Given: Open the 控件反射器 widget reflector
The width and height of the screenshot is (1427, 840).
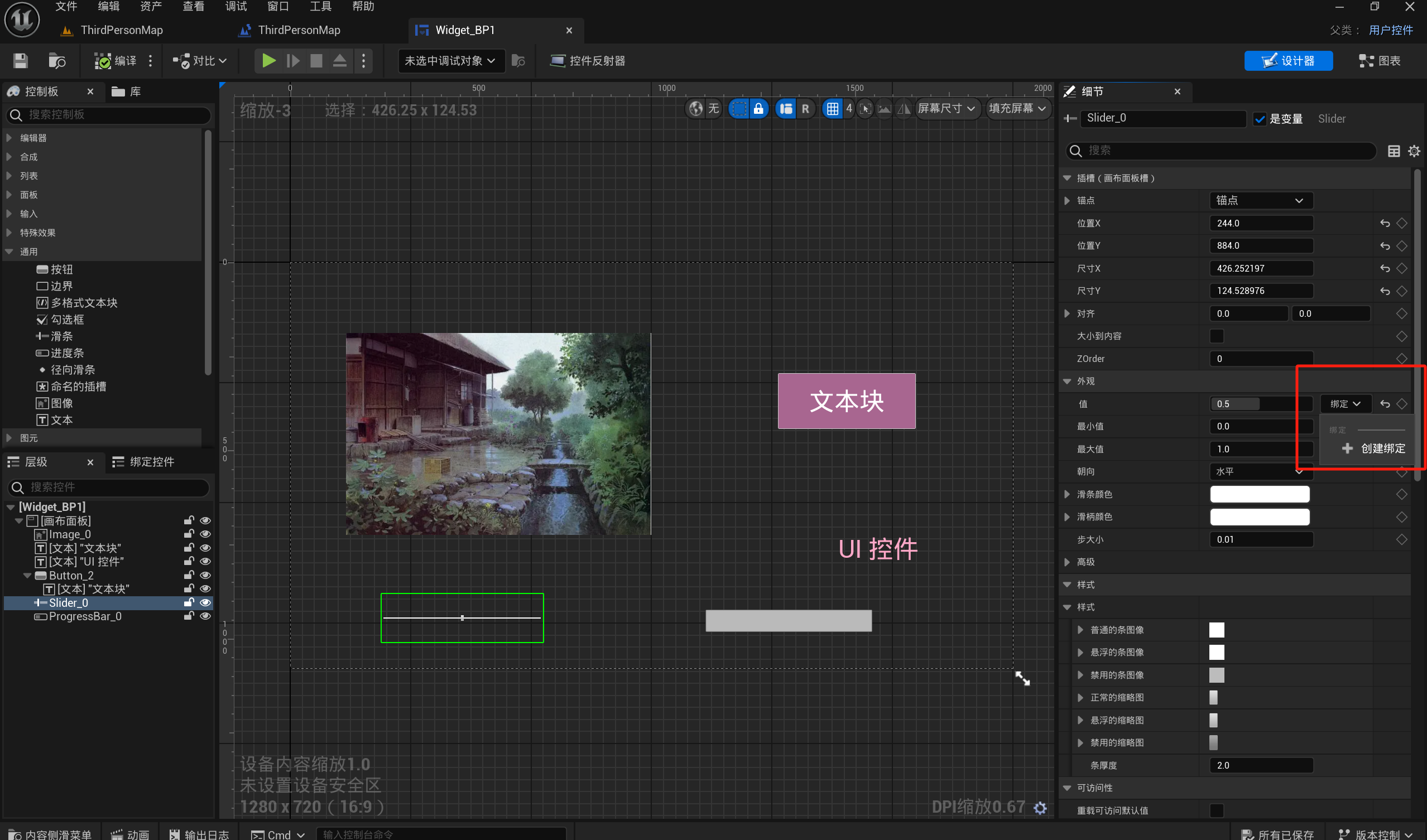Looking at the screenshot, I should (587, 61).
